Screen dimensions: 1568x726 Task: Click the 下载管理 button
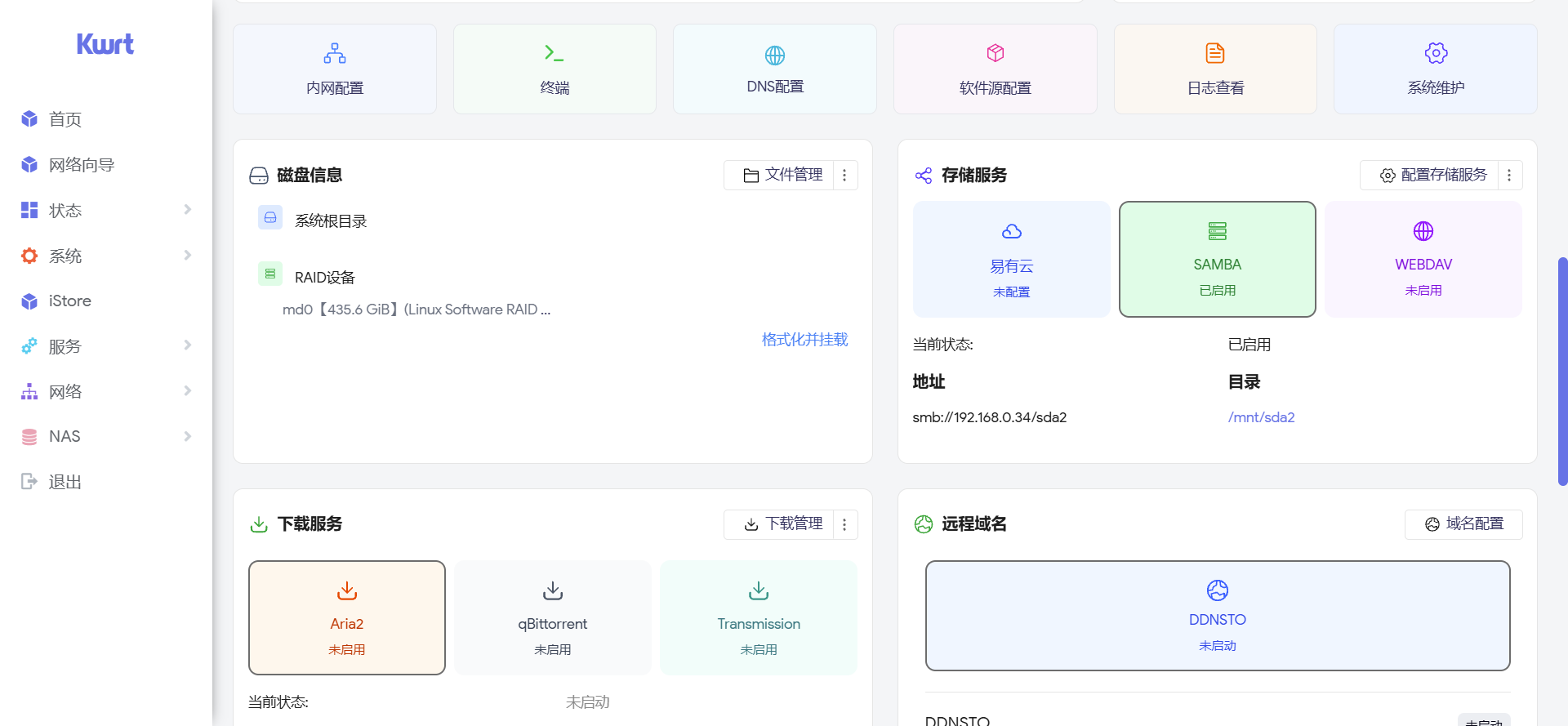click(783, 524)
